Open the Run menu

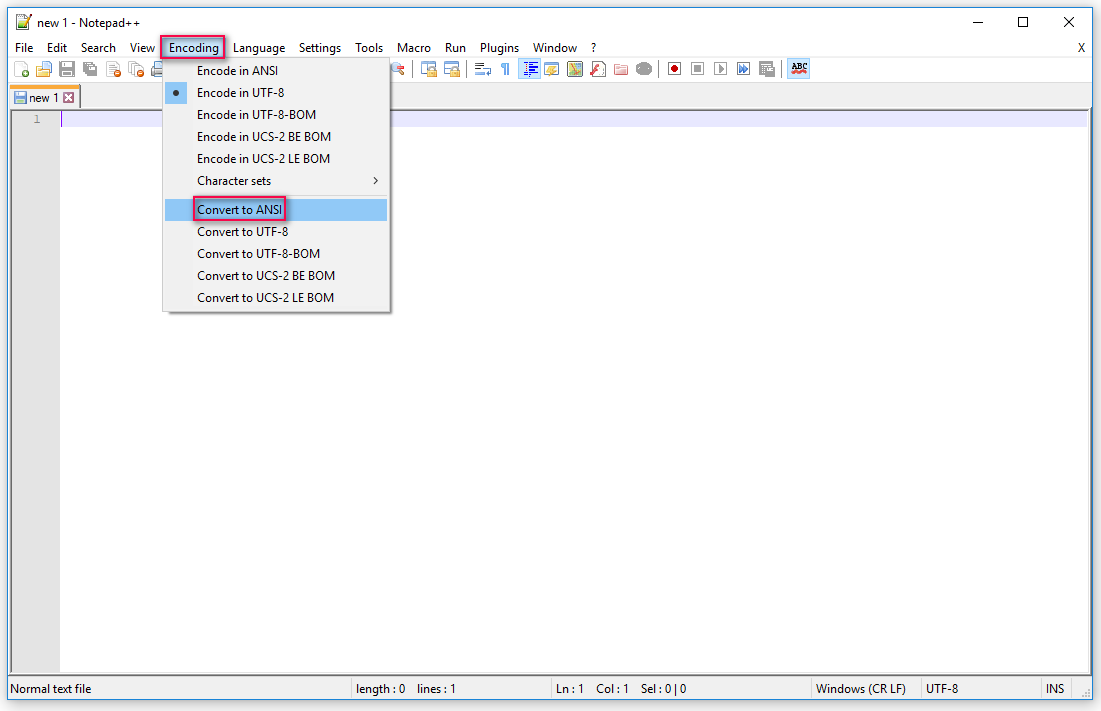tap(455, 48)
